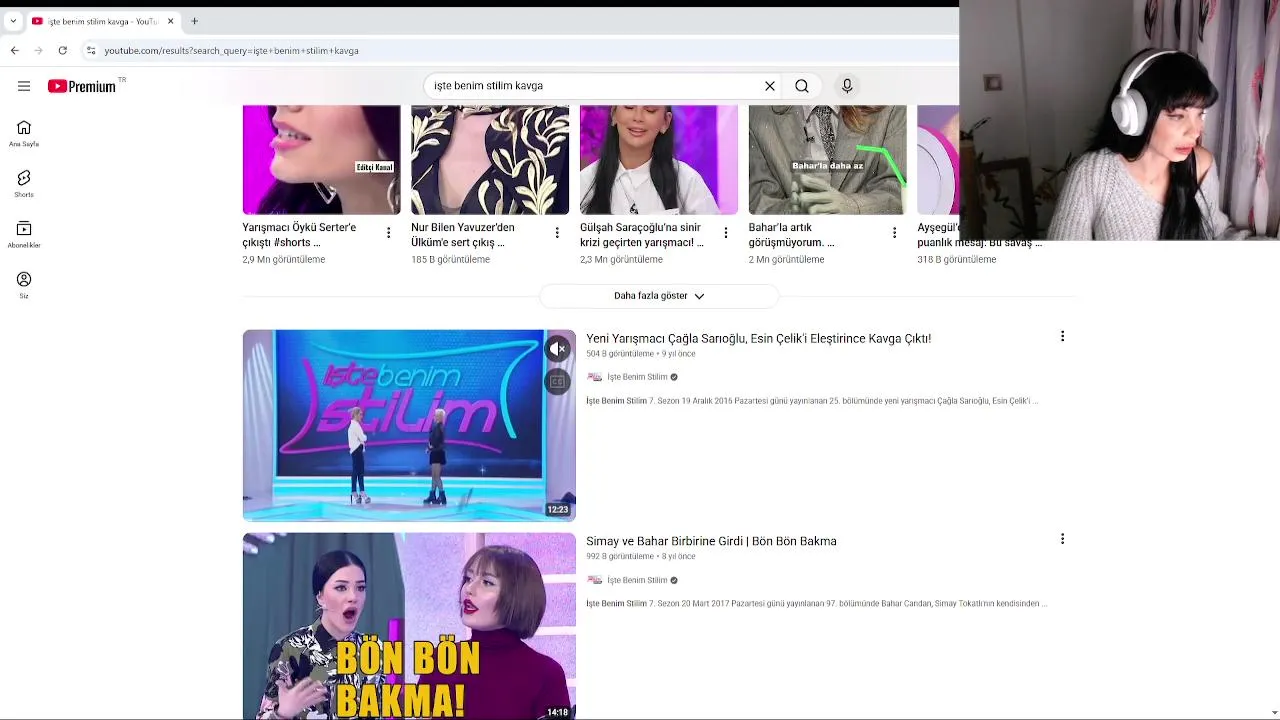Open short title Gülşah Saraçoğlu'na sinir krizi

(x=642, y=235)
